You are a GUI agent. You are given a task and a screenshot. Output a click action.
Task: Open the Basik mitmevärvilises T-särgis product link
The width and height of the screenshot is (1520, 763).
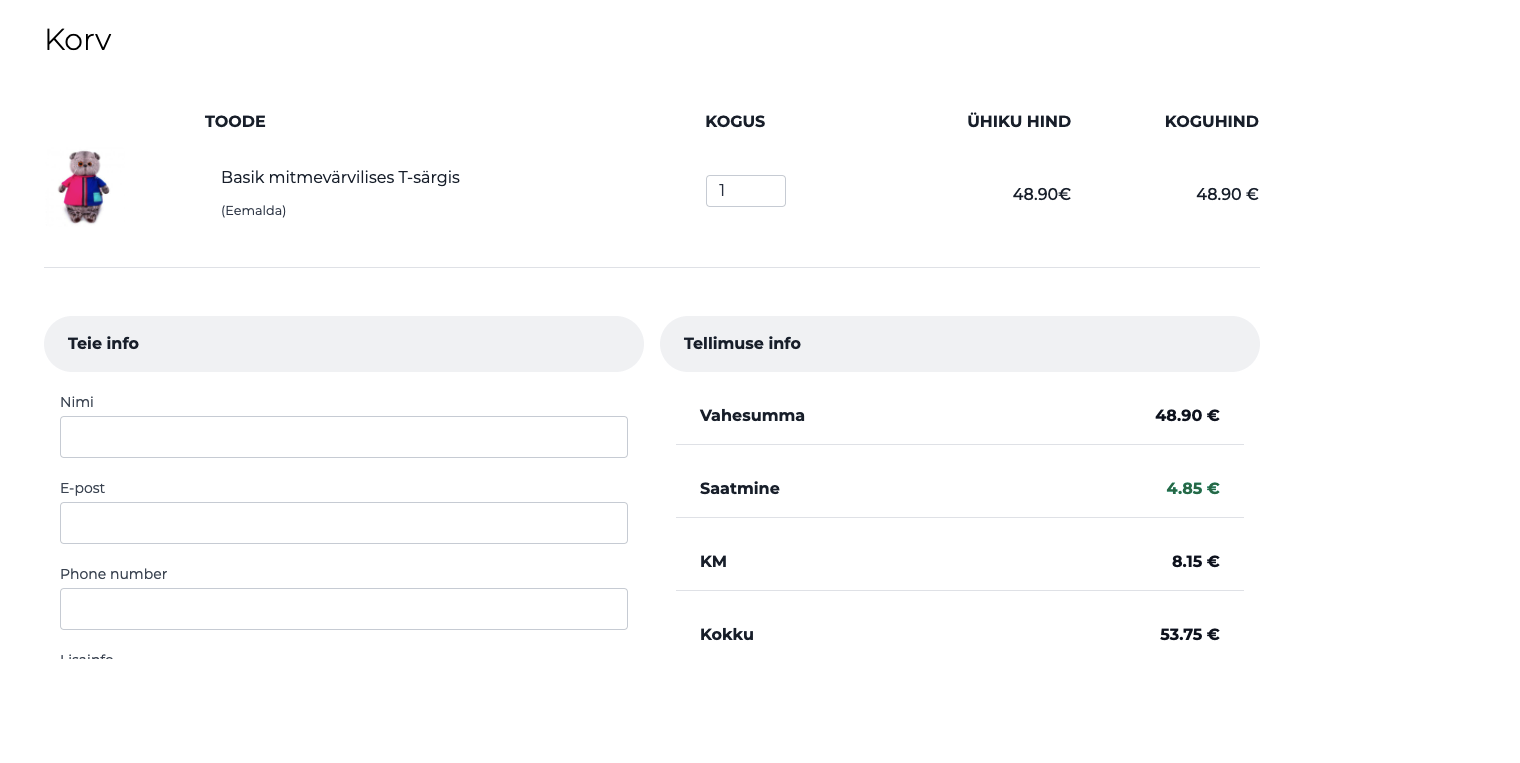click(340, 177)
